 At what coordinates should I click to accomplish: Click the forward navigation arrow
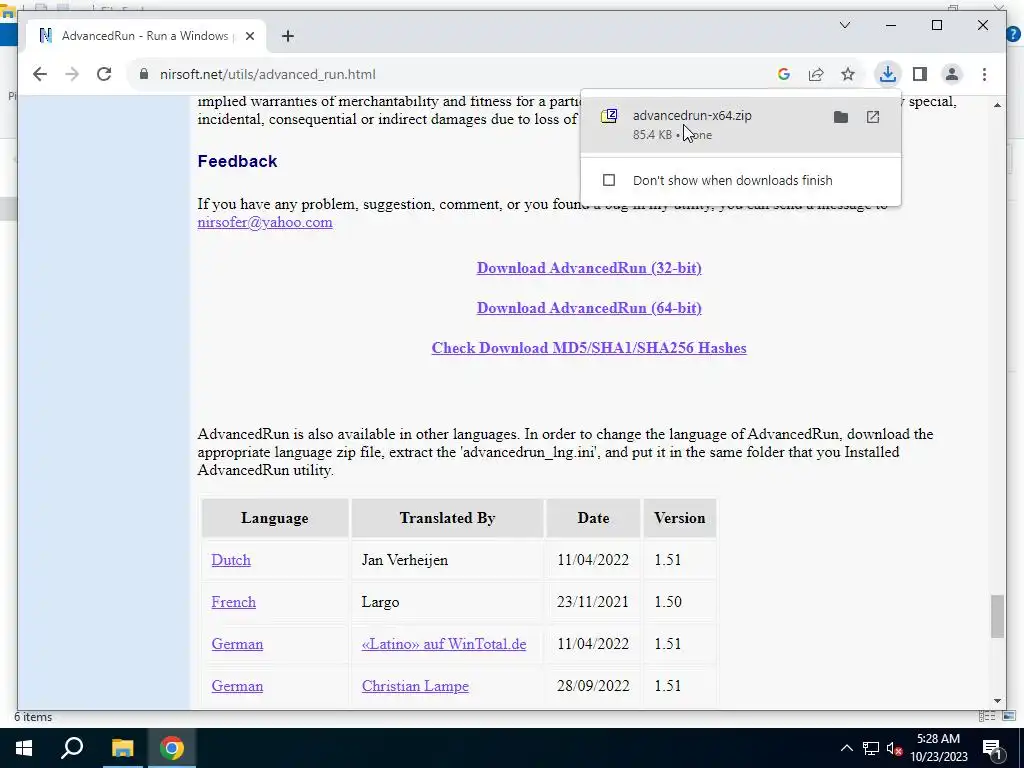click(72, 74)
